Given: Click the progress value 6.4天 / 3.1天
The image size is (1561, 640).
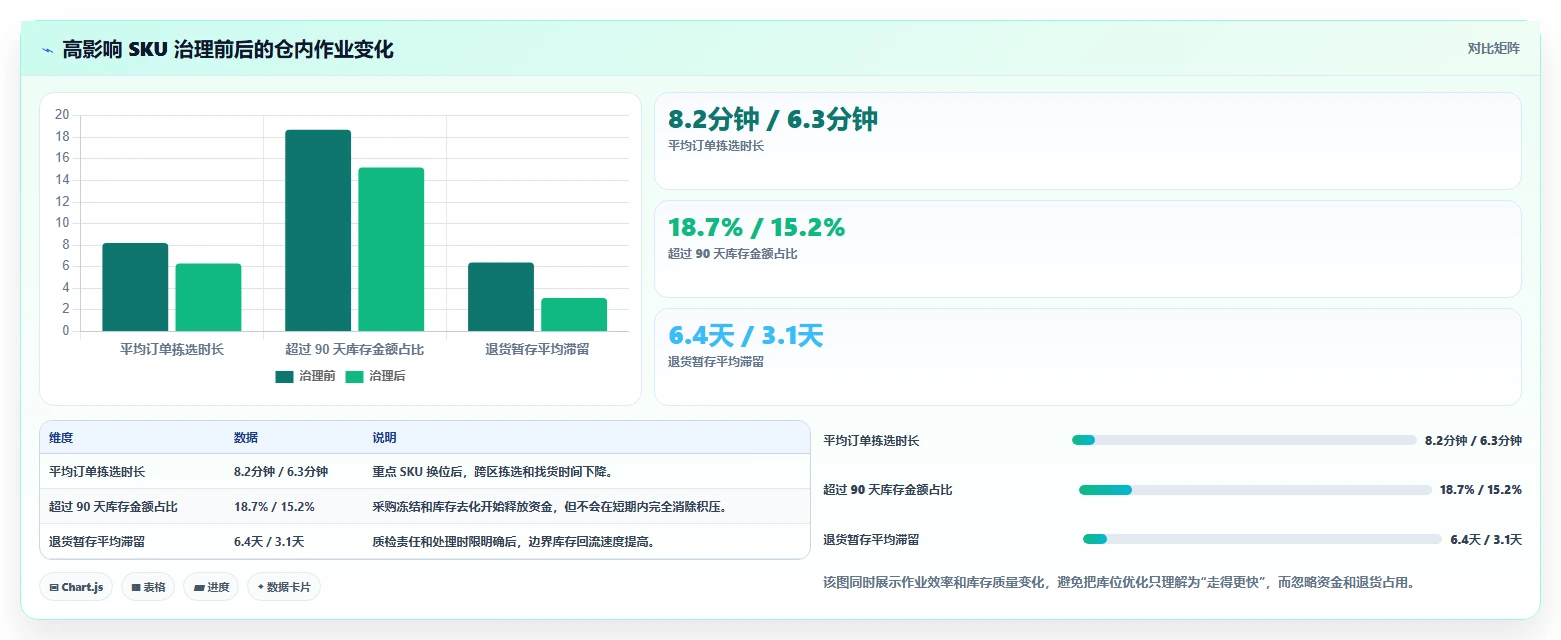Looking at the screenshot, I should point(1486,540).
